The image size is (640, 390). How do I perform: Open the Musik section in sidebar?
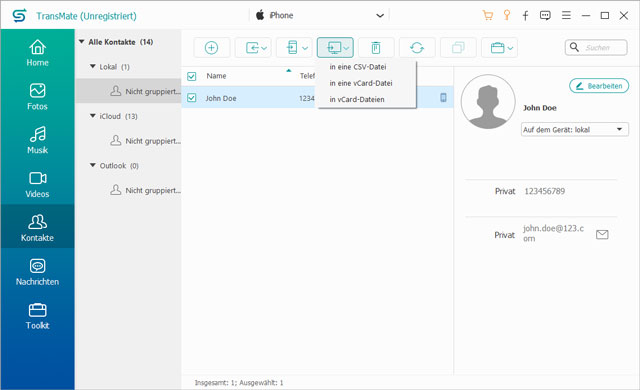(37, 140)
